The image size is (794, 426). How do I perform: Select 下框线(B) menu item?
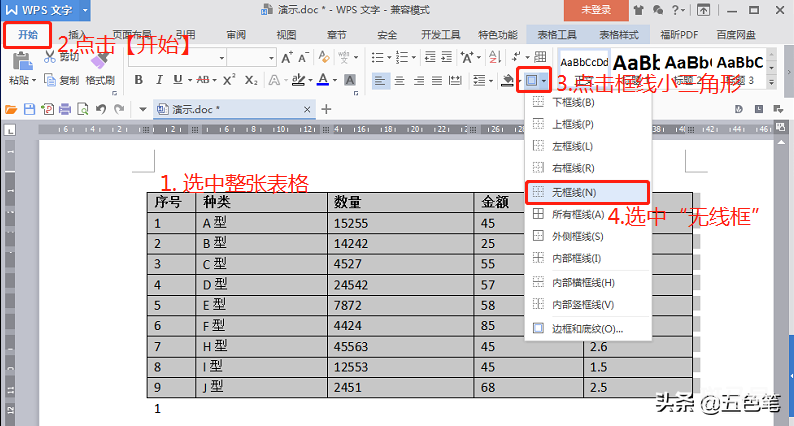pos(587,103)
